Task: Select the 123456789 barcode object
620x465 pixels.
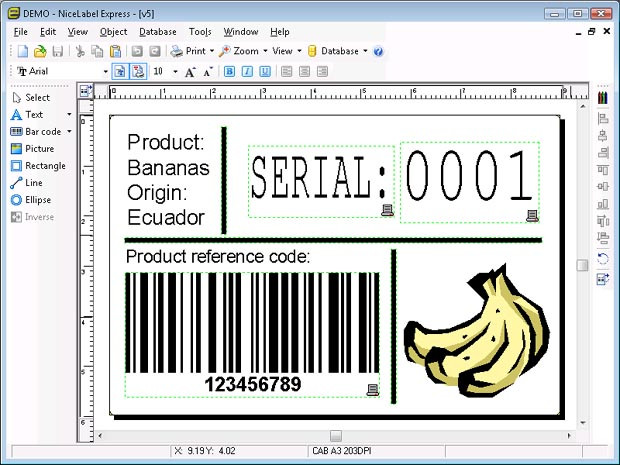Action: (252, 335)
